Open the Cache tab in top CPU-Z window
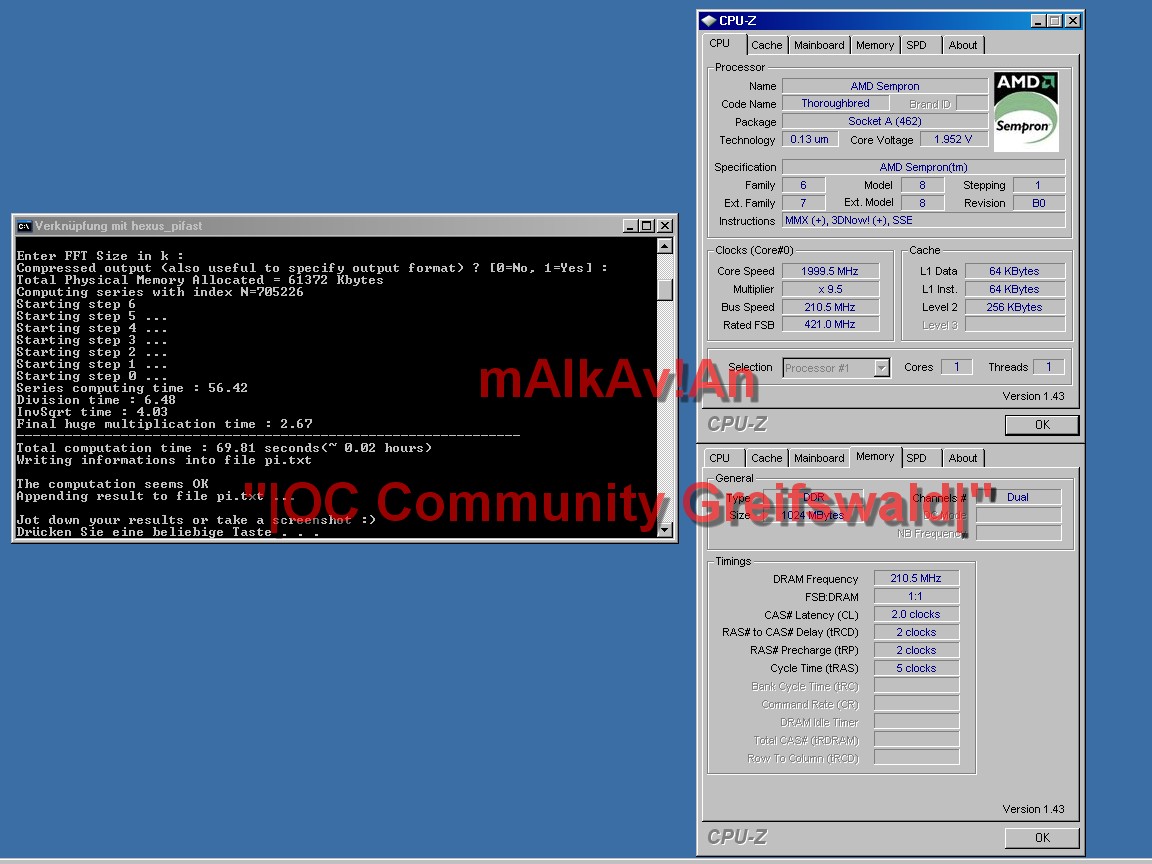This screenshot has width=1152, height=864. click(766, 45)
